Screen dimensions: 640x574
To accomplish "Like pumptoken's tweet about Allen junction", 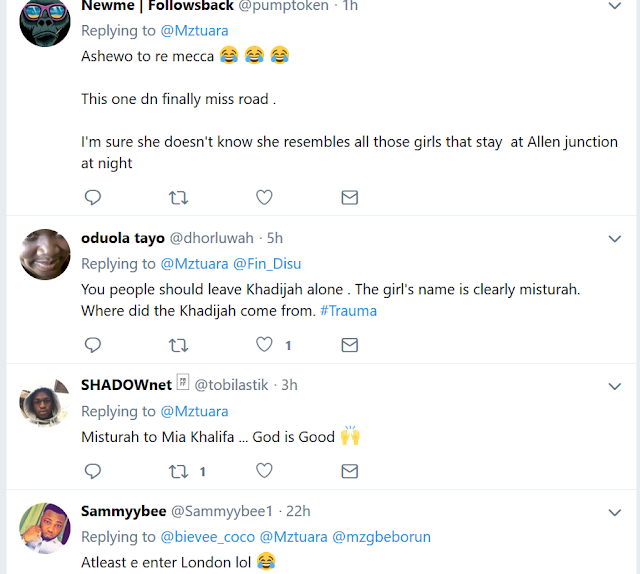I will click(x=264, y=197).
